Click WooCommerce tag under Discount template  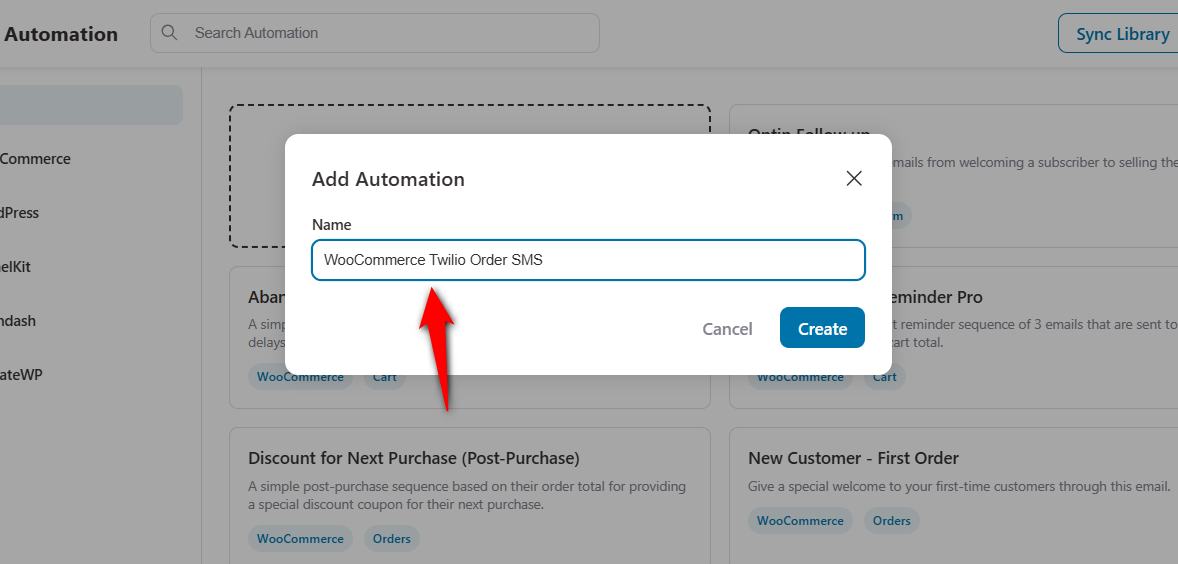tap(301, 538)
